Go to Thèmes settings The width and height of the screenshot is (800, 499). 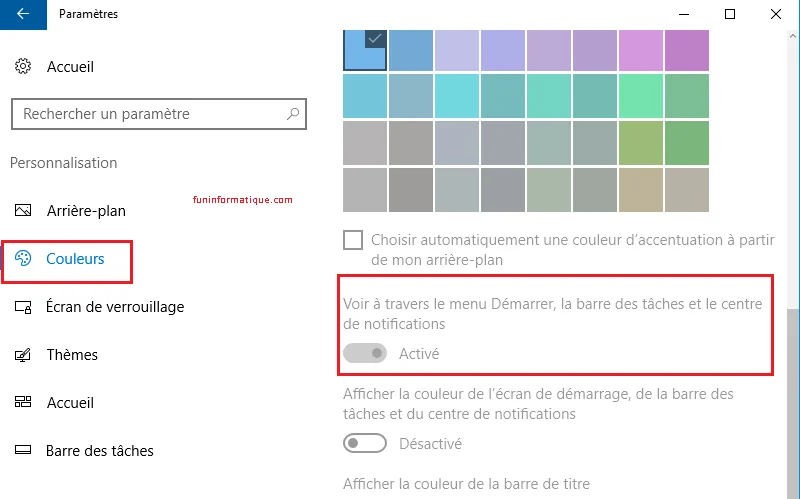click(72, 355)
